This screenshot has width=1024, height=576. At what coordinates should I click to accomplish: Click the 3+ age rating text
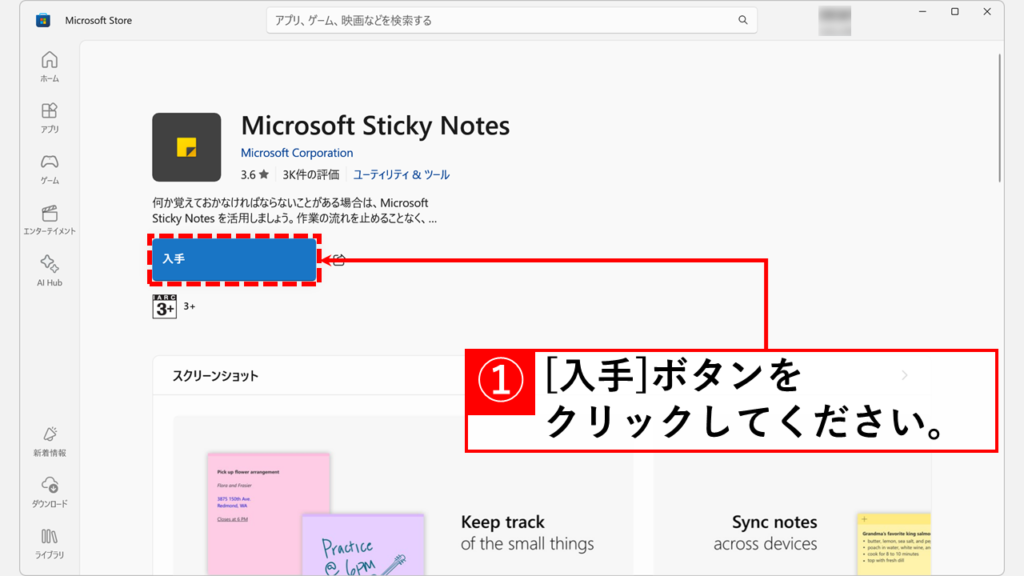[x=189, y=306]
